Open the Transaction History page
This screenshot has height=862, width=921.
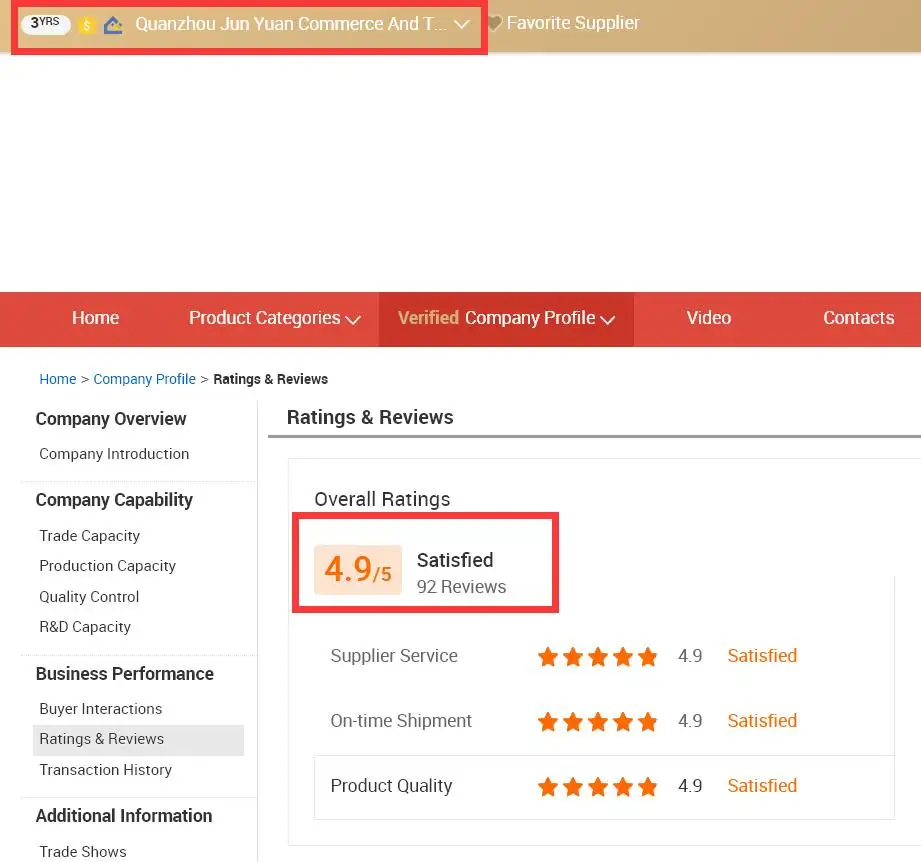pos(105,770)
